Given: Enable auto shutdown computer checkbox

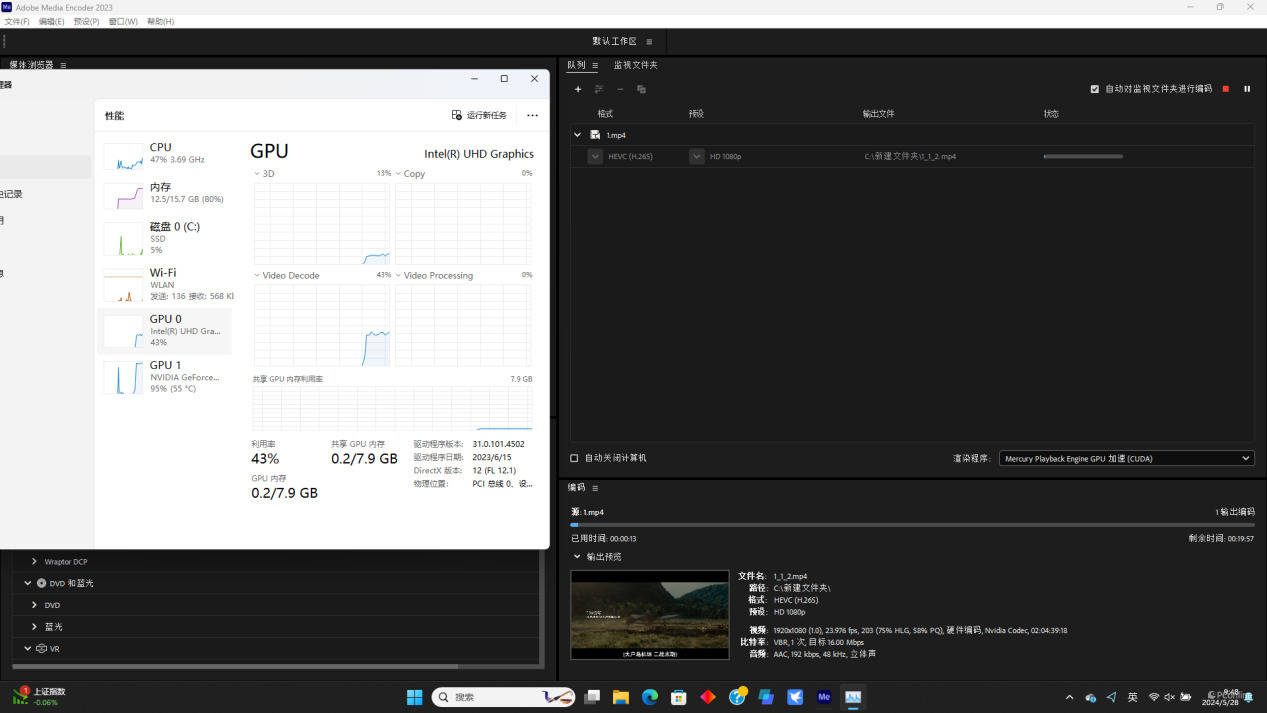Looking at the screenshot, I should pyautogui.click(x=574, y=458).
